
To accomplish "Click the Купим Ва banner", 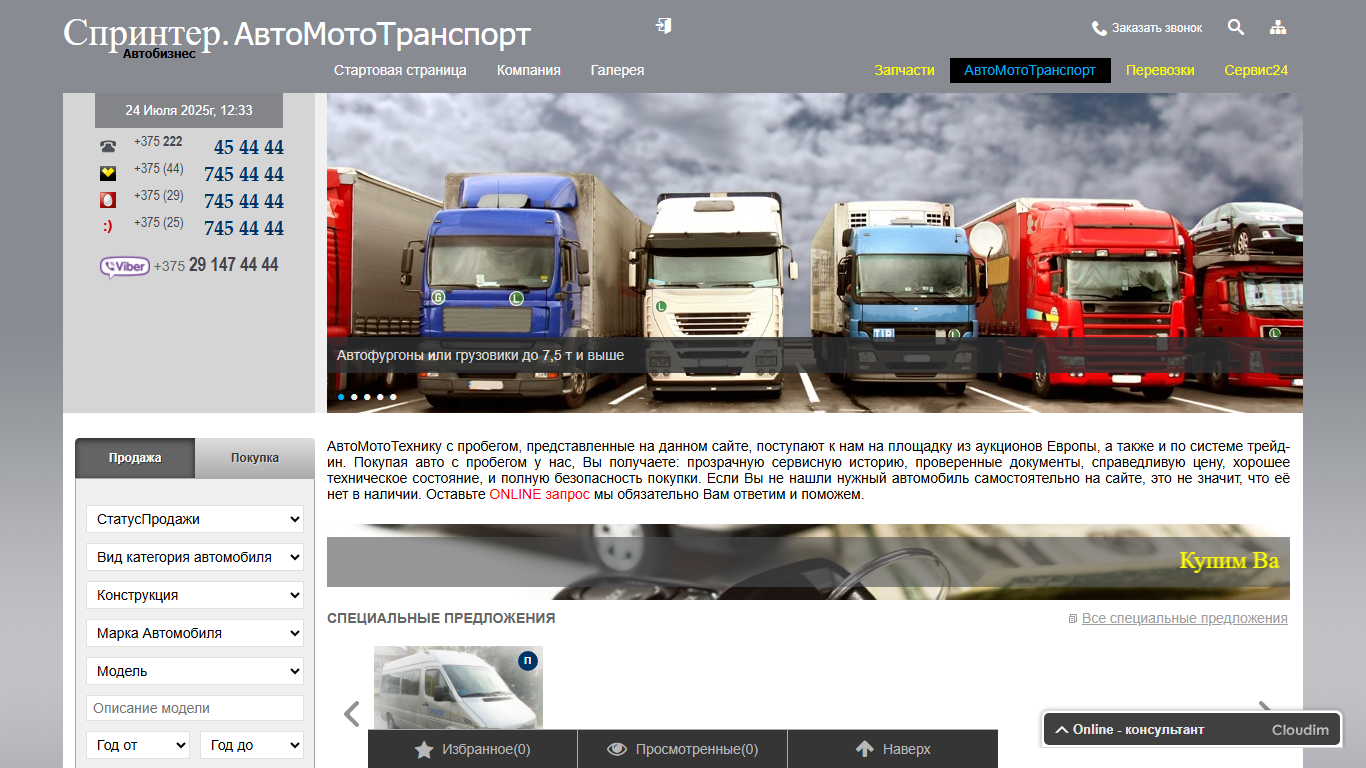I will point(808,561).
